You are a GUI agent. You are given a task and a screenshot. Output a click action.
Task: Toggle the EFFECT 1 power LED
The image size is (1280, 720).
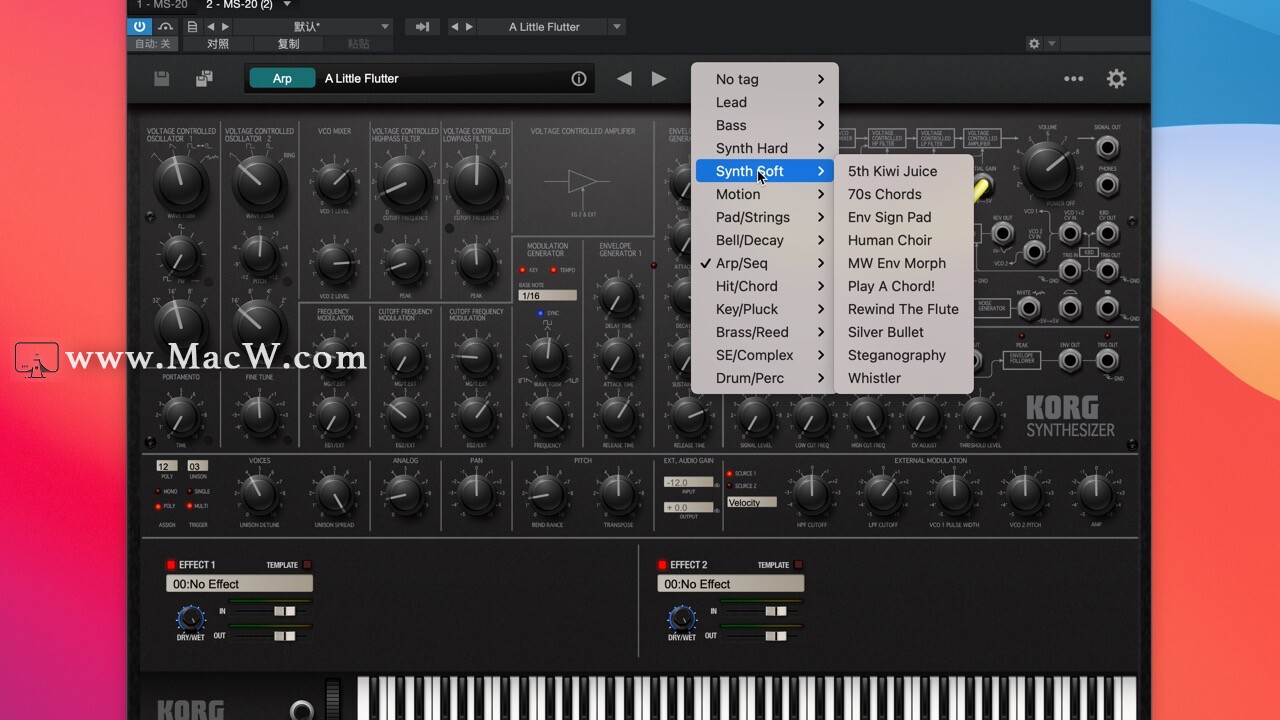tap(171, 565)
